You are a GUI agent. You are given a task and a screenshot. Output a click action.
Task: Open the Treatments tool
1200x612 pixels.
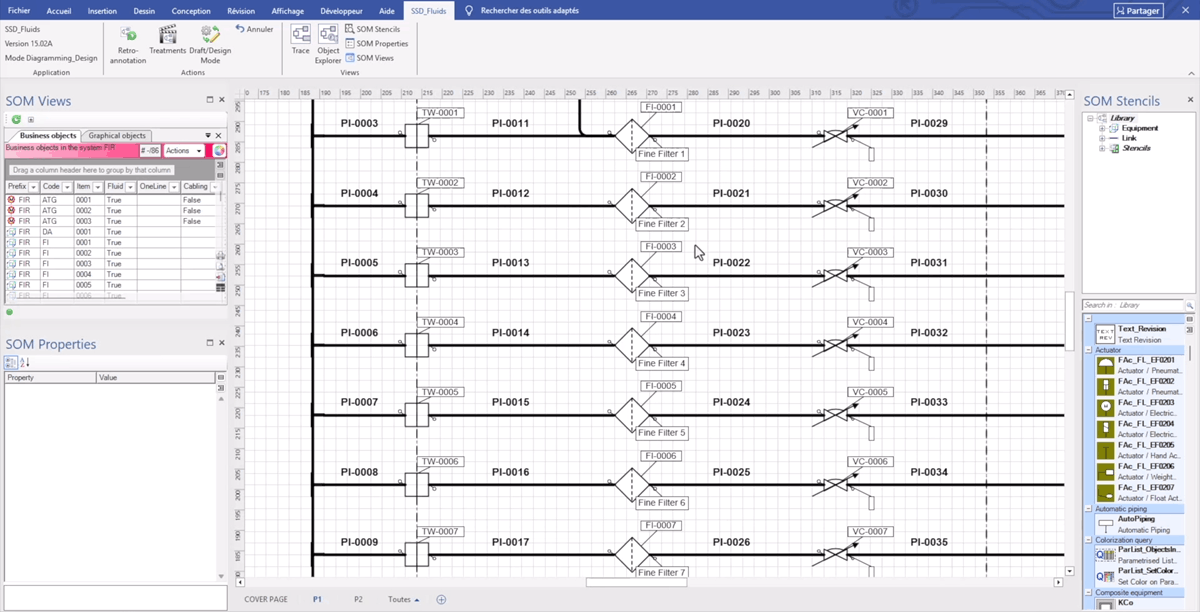[x=167, y=45]
